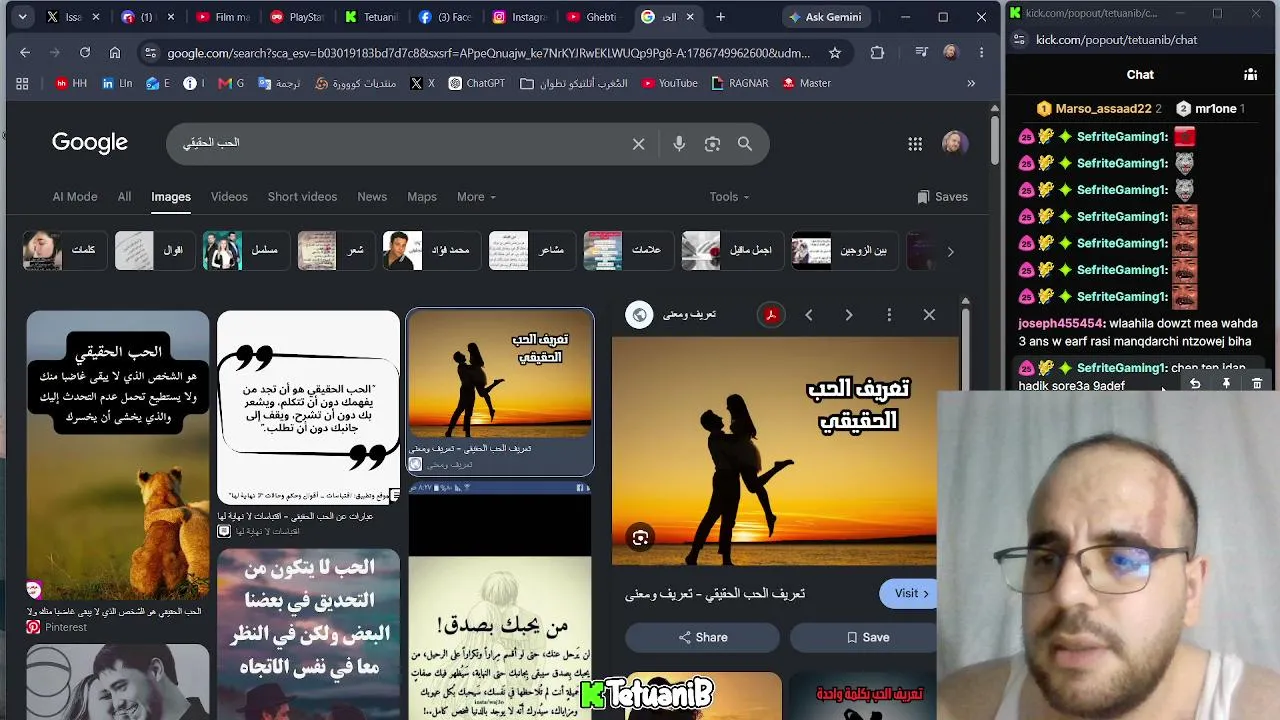Open the Google account profile avatar
Image resolution: width=1280 pixels, height=720 pixels.
pos(955,143)
